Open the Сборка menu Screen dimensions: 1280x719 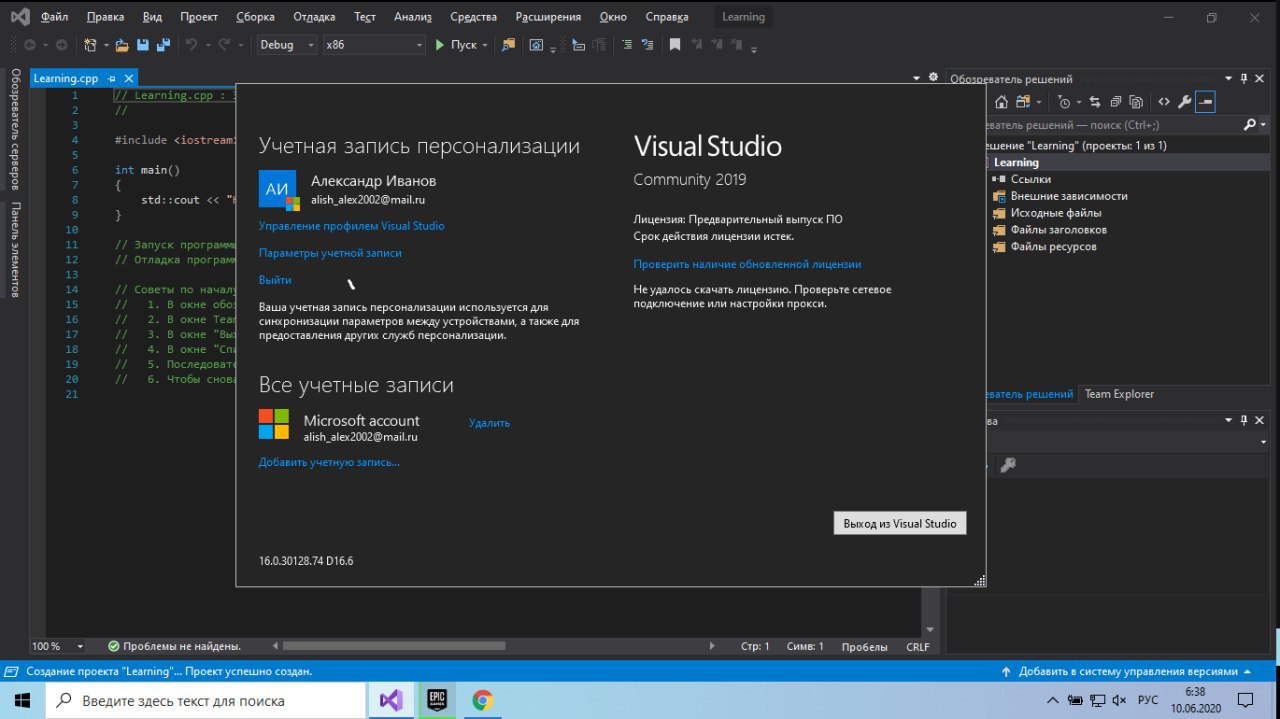[x=256, y=17]
